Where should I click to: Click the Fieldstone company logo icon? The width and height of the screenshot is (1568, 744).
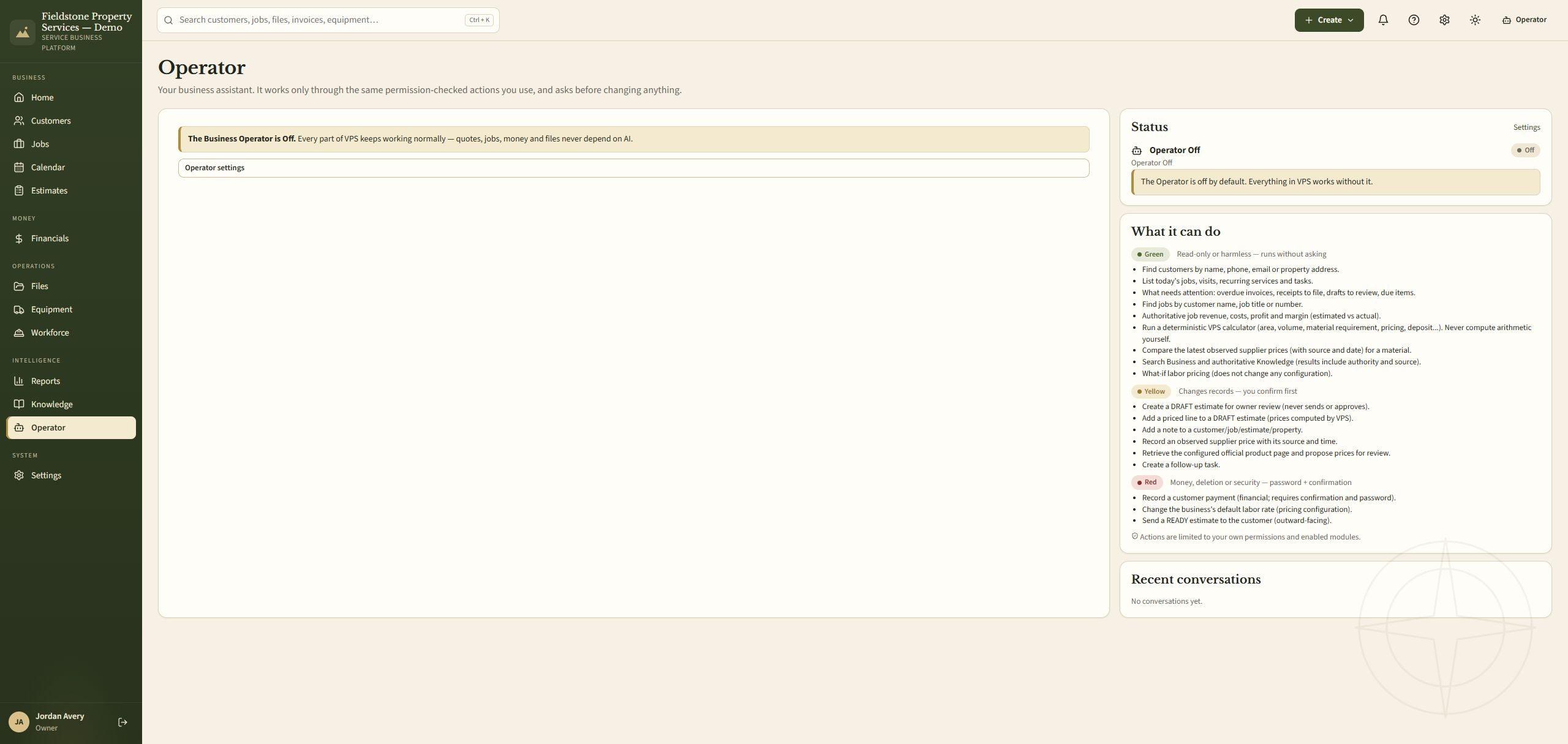click(x=23, y=32)
